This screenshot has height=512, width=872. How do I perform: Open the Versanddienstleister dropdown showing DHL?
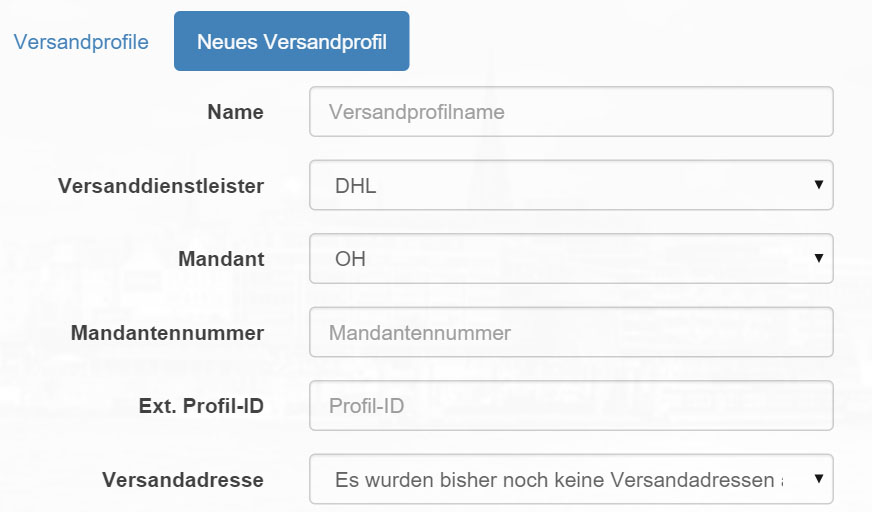coord(571,185)
